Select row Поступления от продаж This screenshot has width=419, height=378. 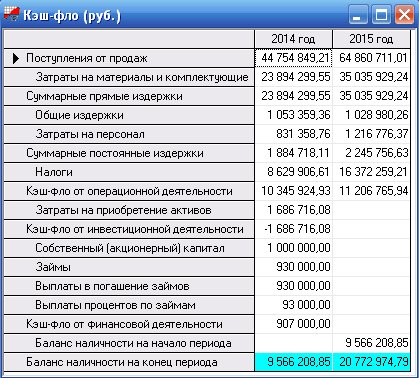[x=129, y=58]
